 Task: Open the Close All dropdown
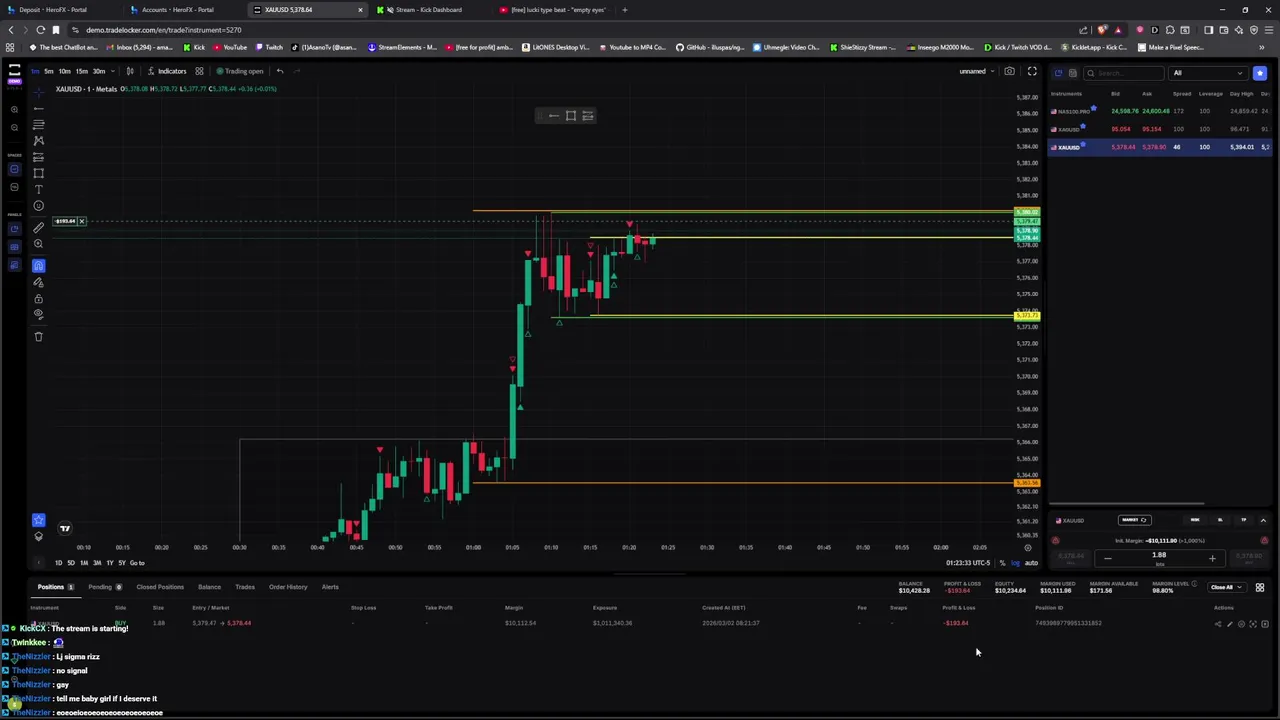click(x=1227, y=587)
